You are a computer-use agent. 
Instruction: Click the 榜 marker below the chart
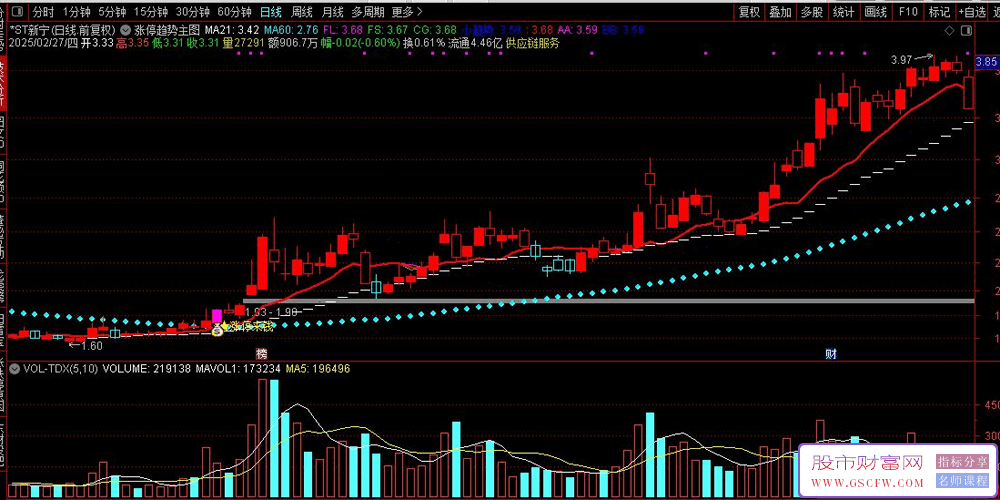261,353
